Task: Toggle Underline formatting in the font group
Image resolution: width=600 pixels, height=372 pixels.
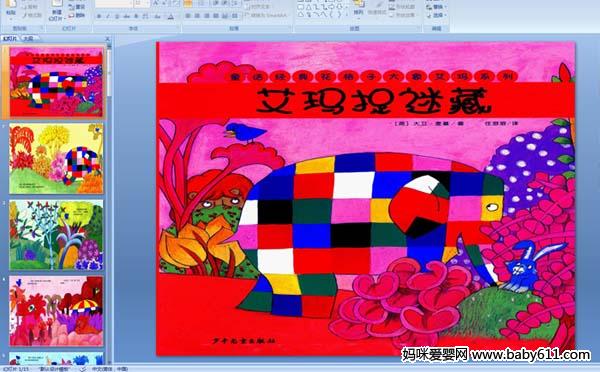Action: (117, 16)
